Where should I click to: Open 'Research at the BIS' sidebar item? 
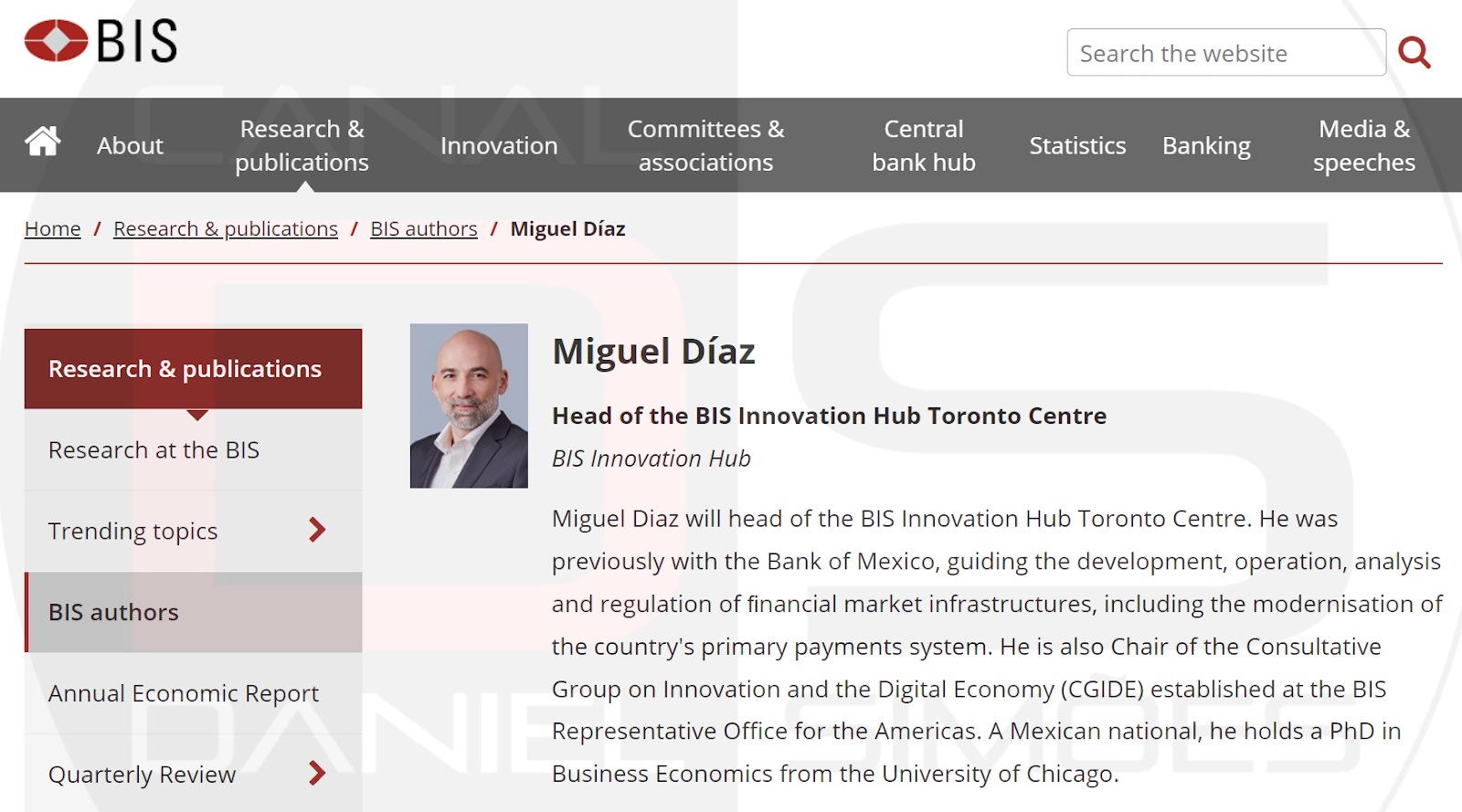tap(194, 450)
